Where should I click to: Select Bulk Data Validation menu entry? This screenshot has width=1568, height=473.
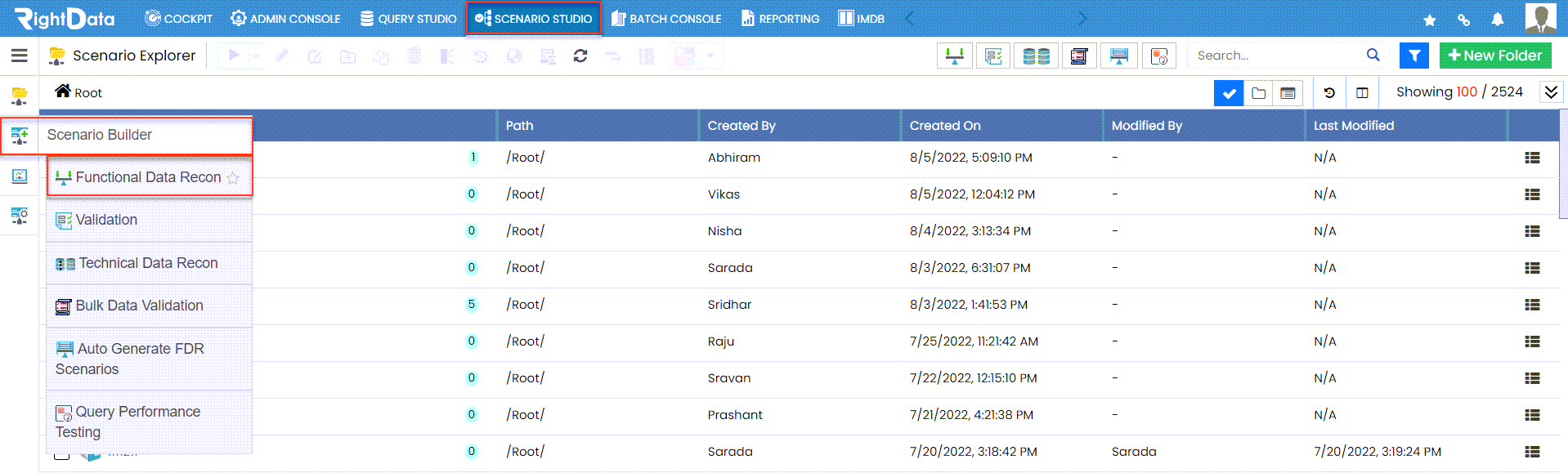point(149,306)
